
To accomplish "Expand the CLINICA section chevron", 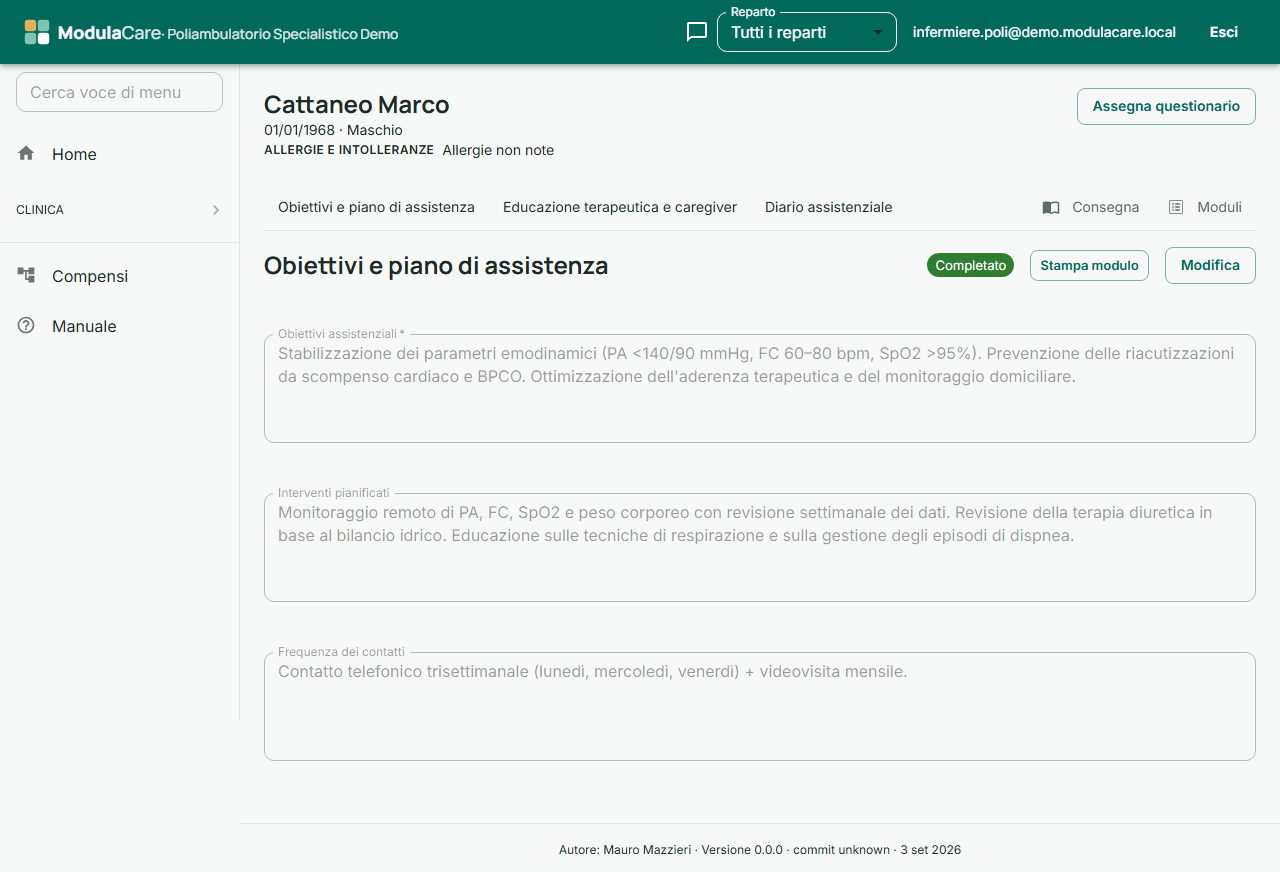I will 216,210.
